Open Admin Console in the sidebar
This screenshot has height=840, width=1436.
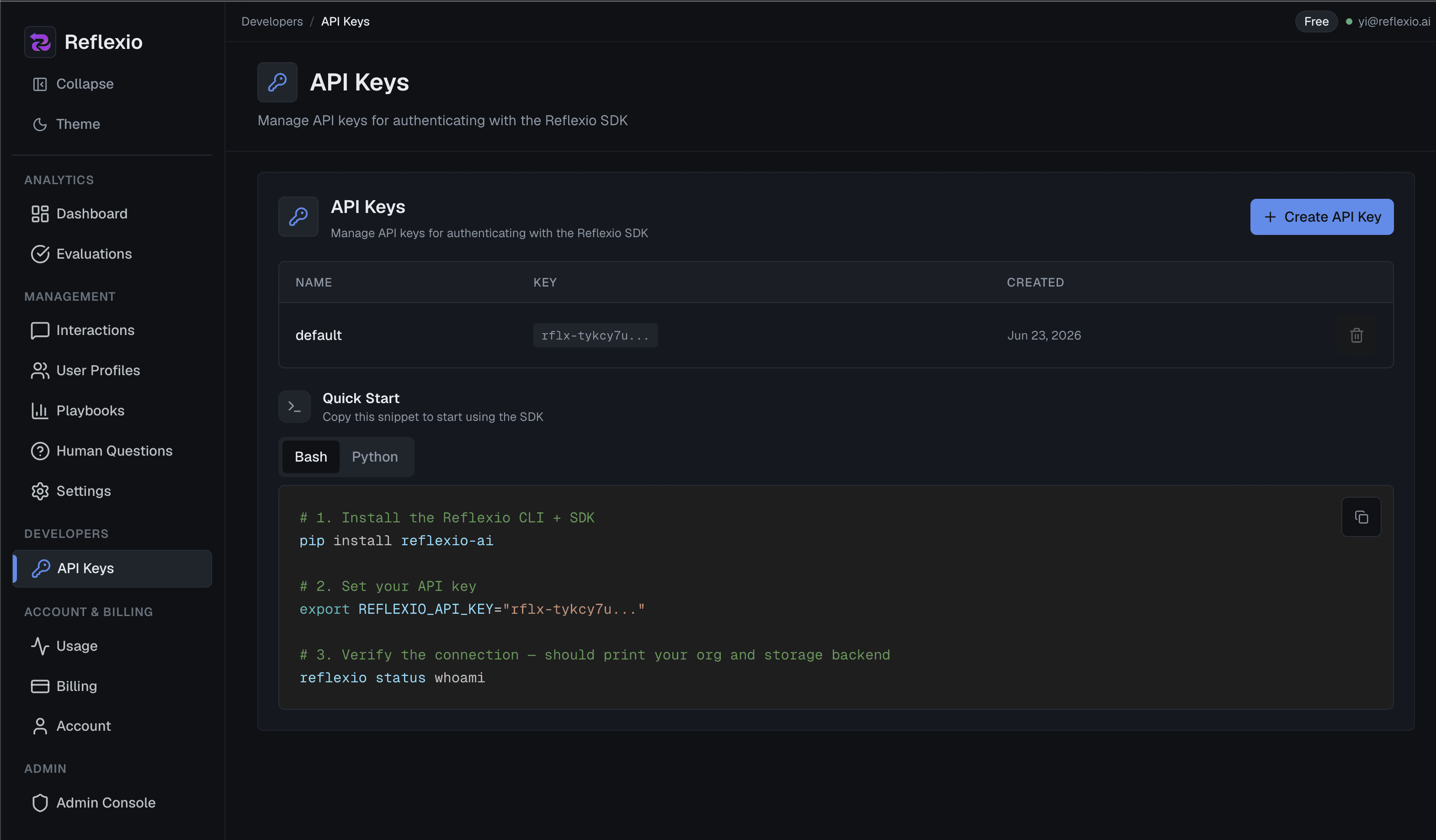click(112, 803)
